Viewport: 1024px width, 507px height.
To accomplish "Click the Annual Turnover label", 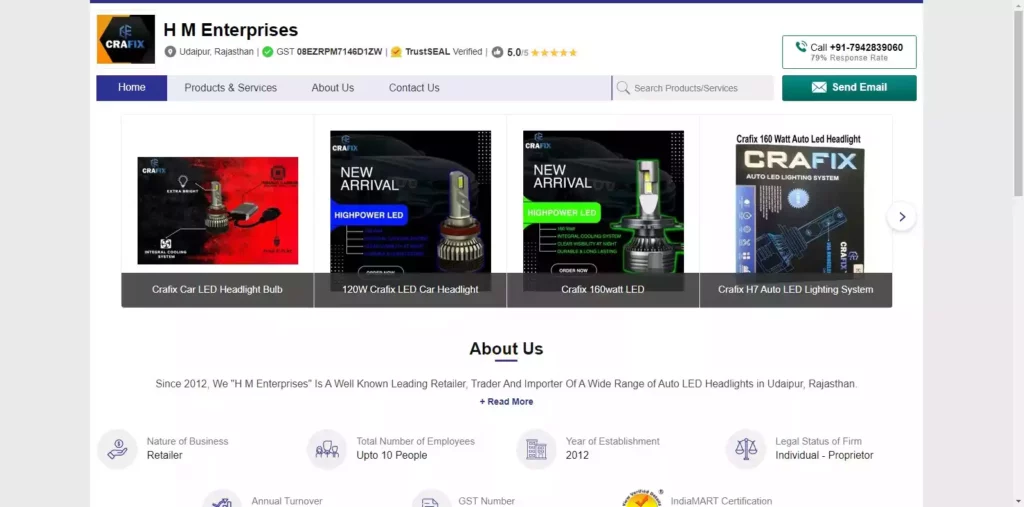I will [x=287, y=501].
